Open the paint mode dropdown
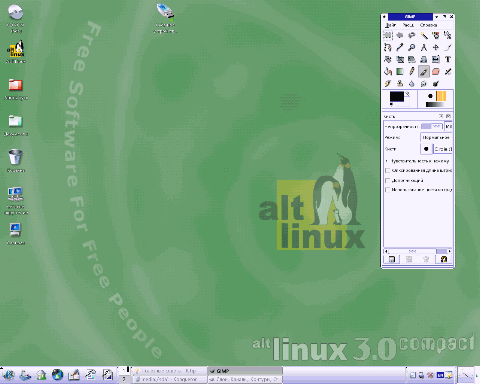This screenshot has height=384, width=480. (x=436, y=137)
